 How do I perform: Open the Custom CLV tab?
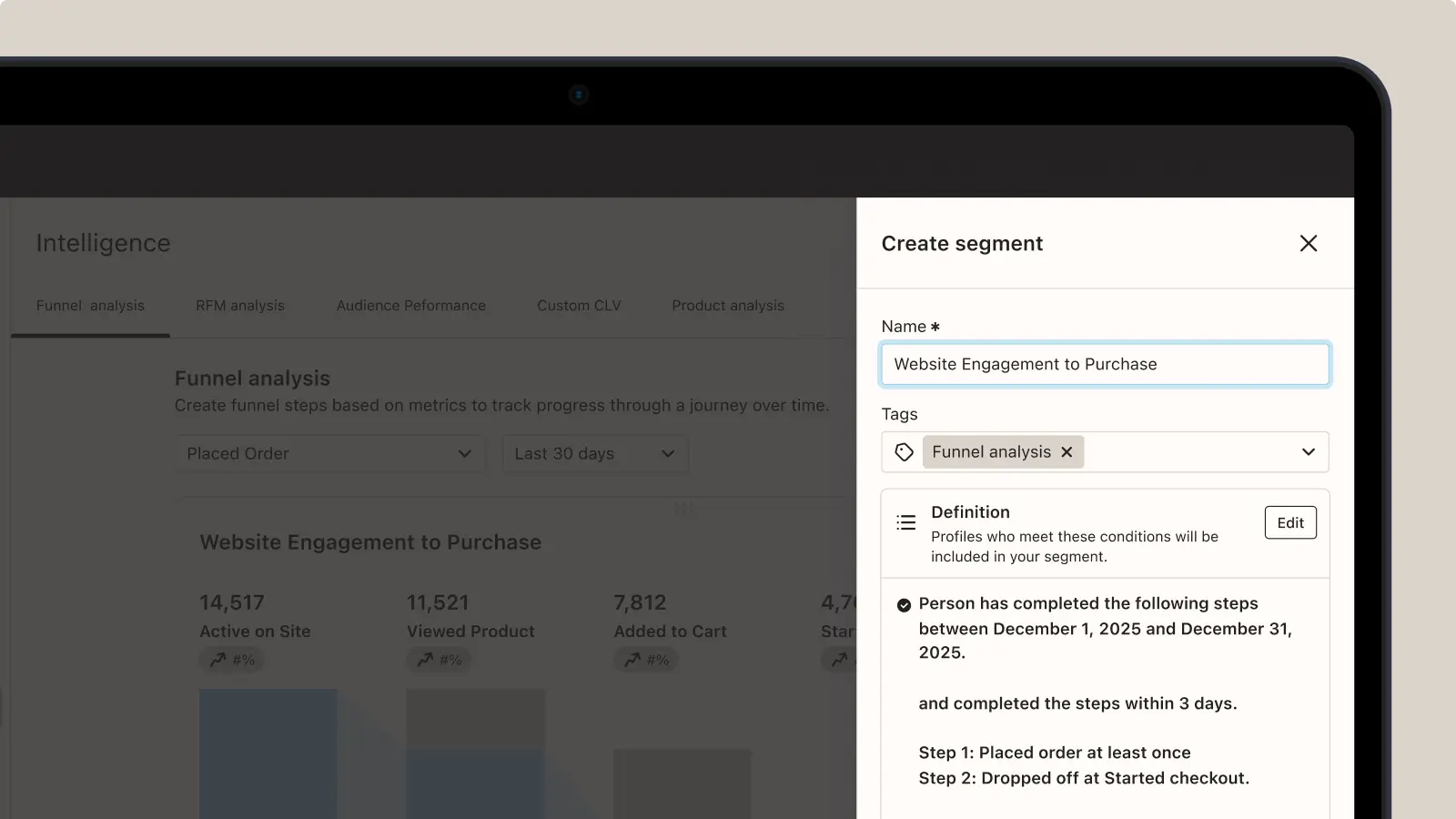tap(578, 306)
